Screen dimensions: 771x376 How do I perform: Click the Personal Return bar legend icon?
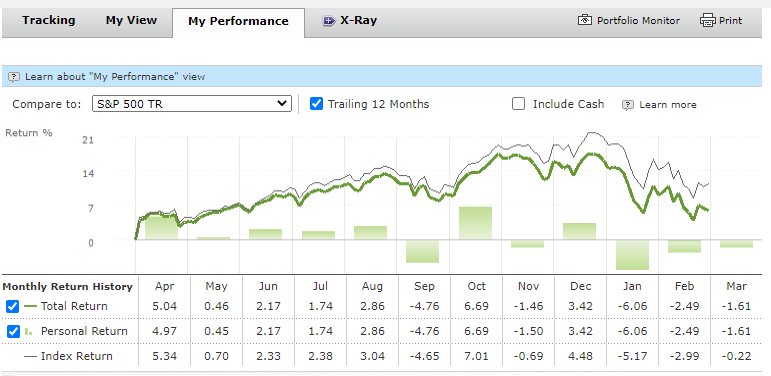29,332
